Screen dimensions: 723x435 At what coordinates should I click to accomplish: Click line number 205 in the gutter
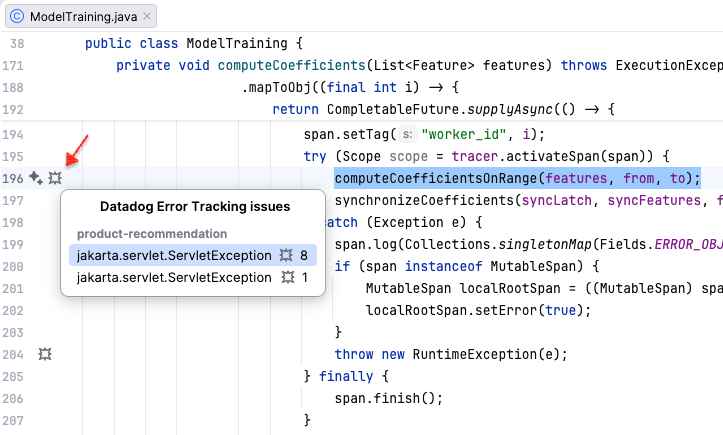[14, 376]
